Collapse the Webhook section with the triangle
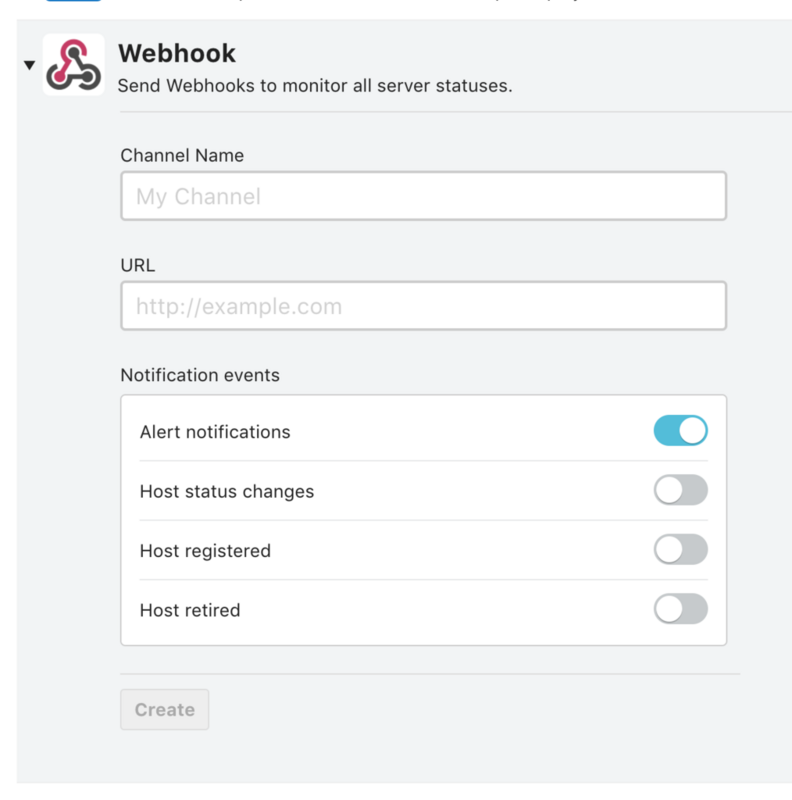This screenshot has width=792, height=800. (30, 65)
